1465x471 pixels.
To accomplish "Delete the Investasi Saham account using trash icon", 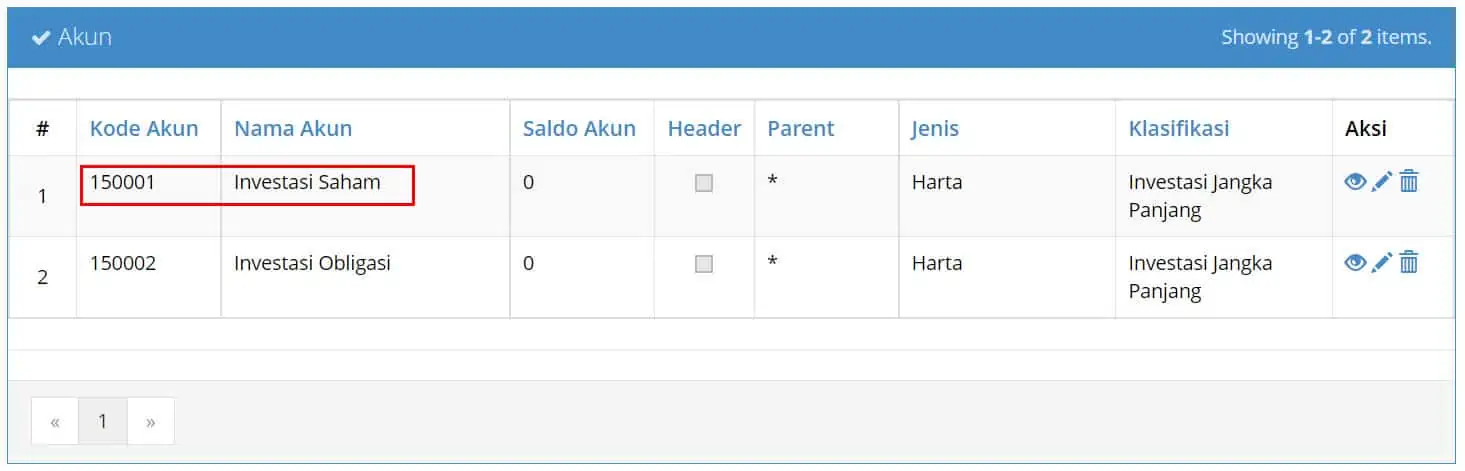I will pos(1409,182).
